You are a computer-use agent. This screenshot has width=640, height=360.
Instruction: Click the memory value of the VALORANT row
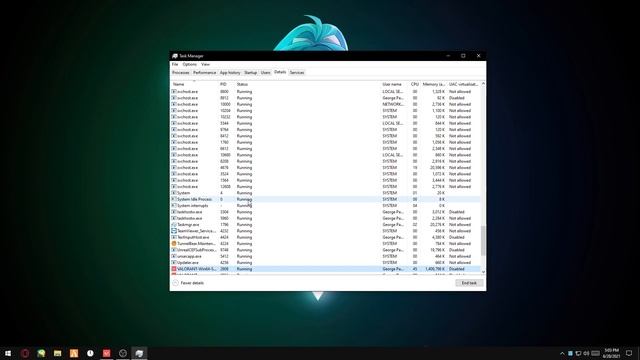tap(434, 269)
